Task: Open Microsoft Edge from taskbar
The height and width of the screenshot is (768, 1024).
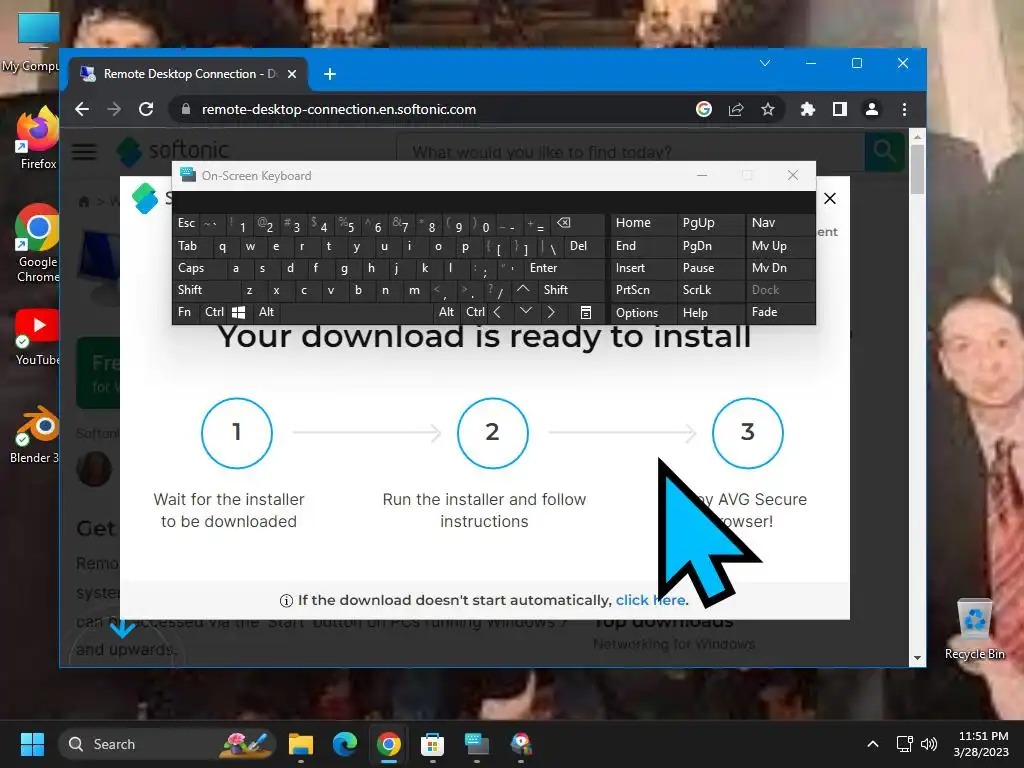Action: click(x=345, y=744)
